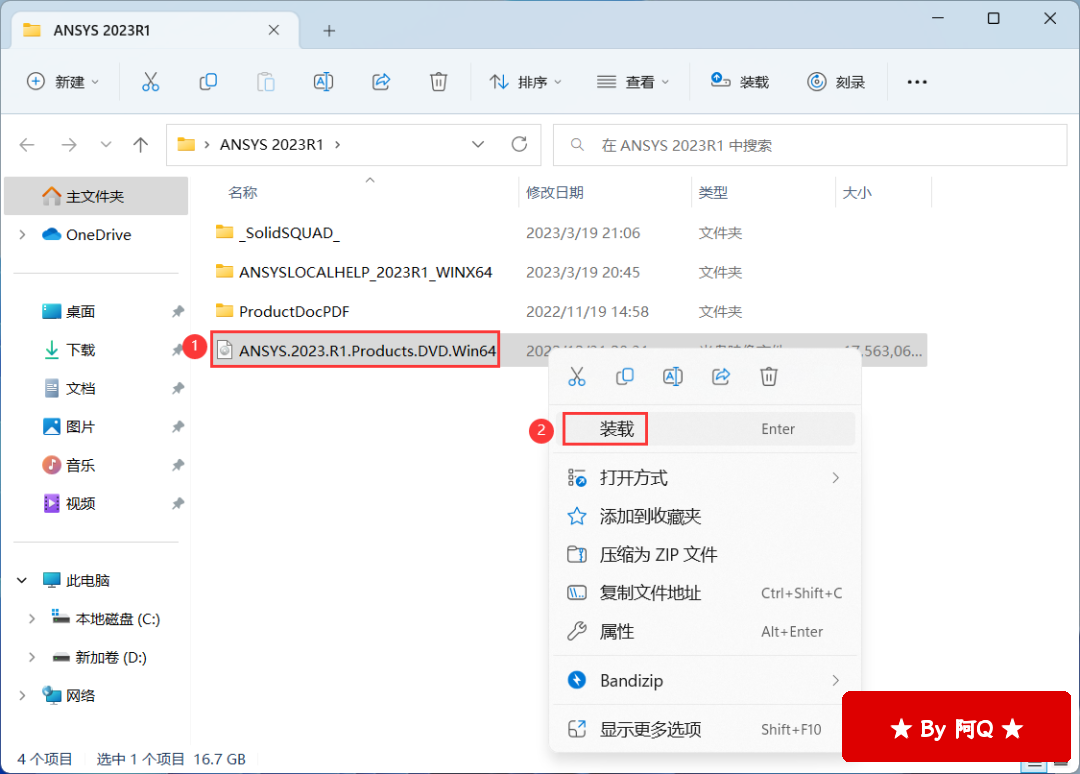Click the New (新建) button
The width and height of the screenshot is (1080, 774).
[x=62, y=82]
